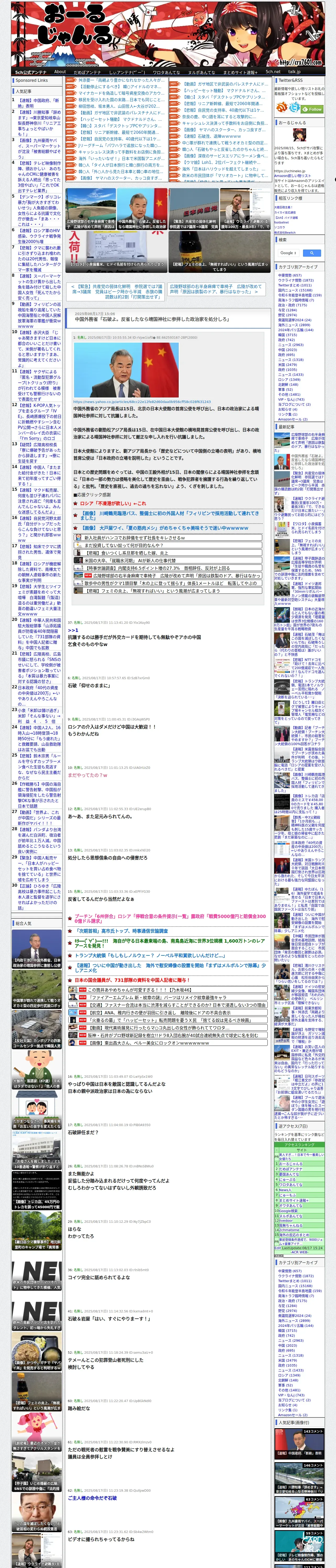Open the news.yahoo.co.jp article source URL

(x=142, y=402)
